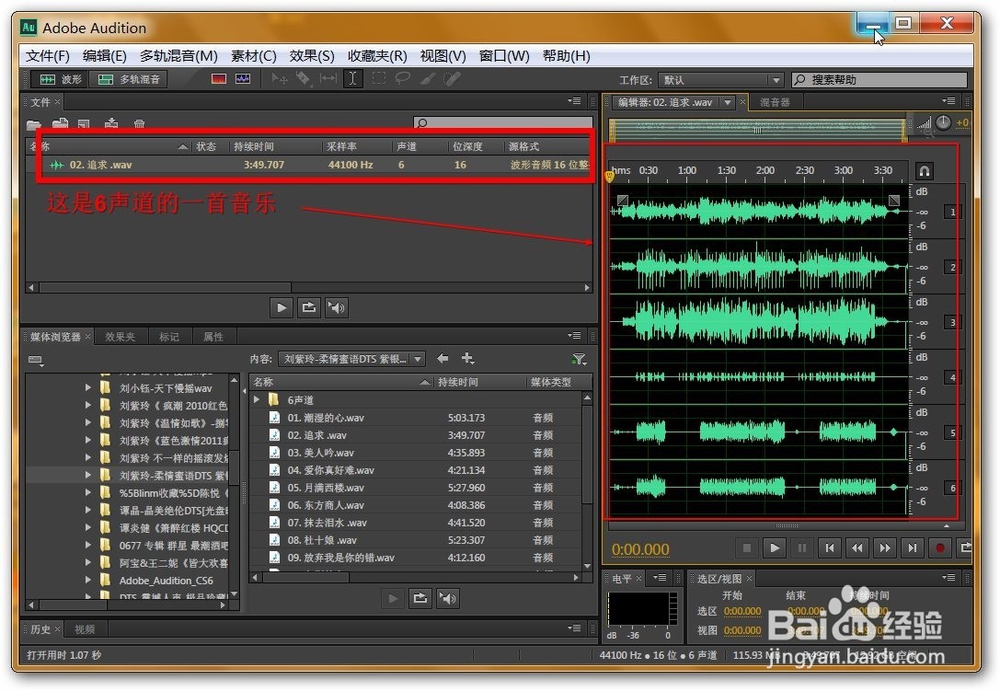Open the workspace (工作区) dropdown

tap(720, 80)
